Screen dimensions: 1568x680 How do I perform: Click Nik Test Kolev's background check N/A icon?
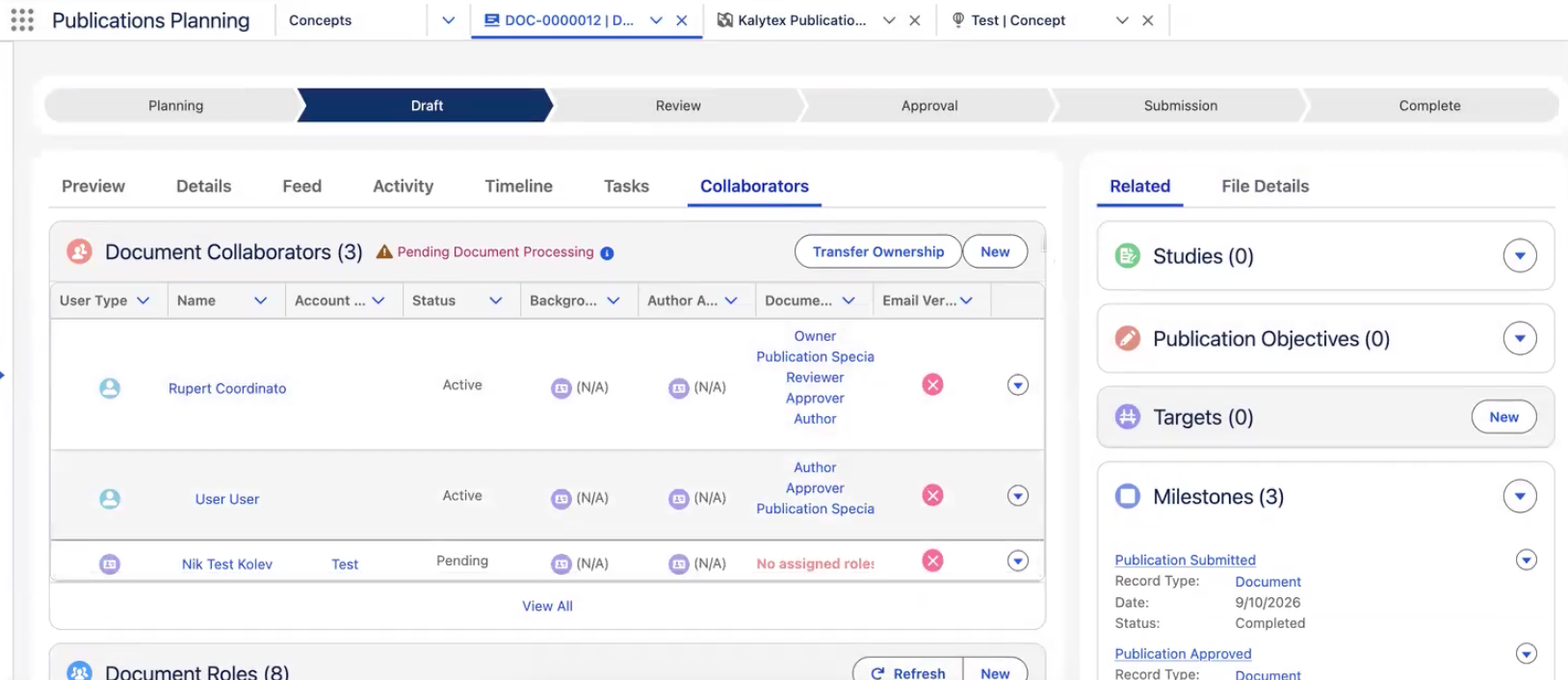click(x=562, y=564)
